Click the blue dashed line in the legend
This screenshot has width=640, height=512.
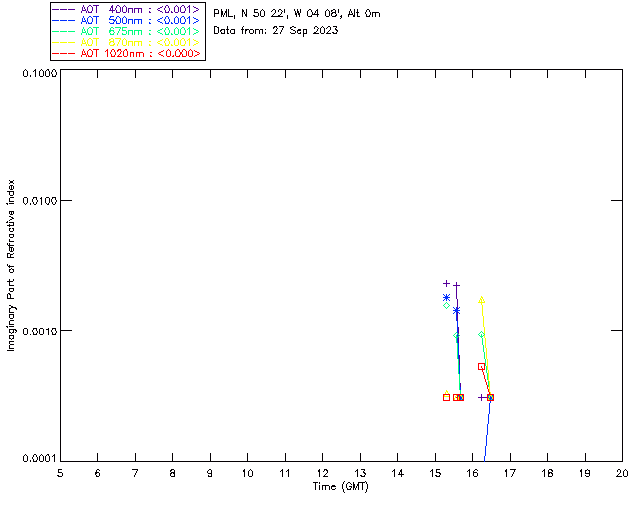[x=64, y=20]
